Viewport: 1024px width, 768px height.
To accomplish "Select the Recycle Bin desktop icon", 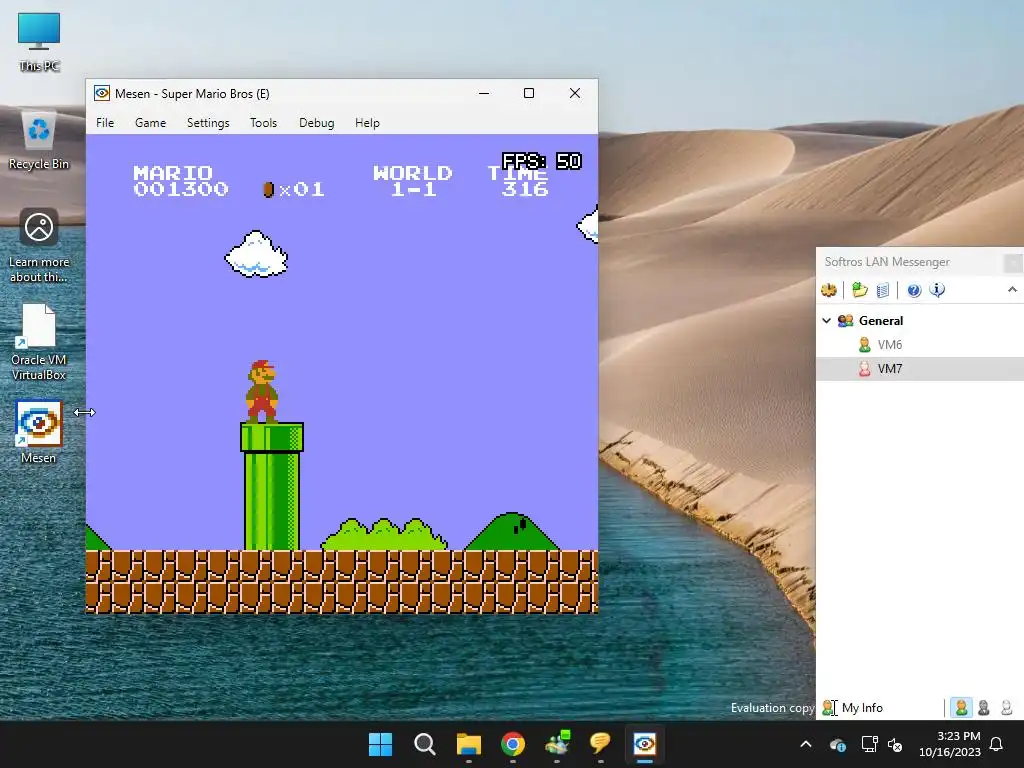I will (39, 141).
